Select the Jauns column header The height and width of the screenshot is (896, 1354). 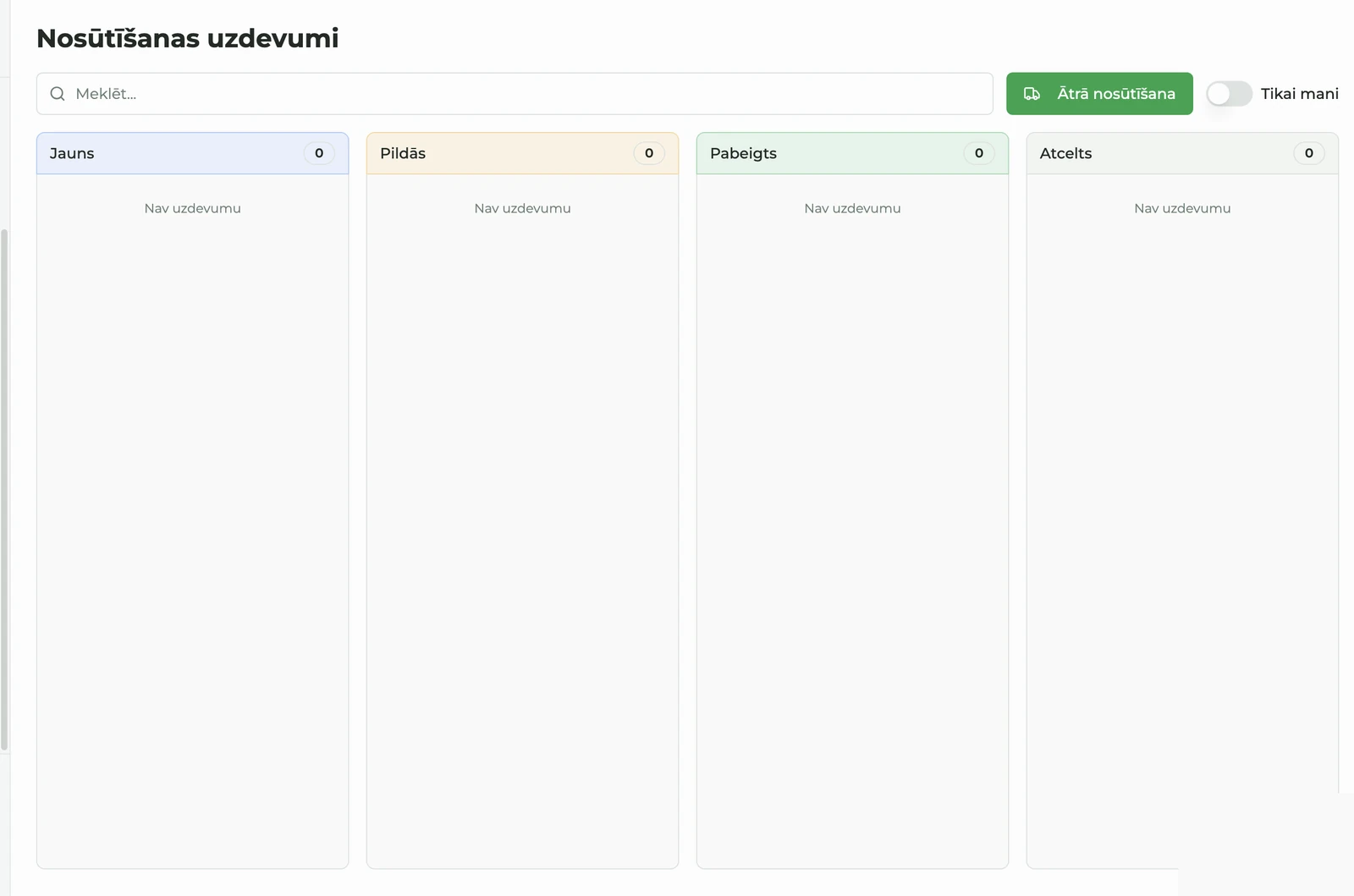tap(193, 153)
